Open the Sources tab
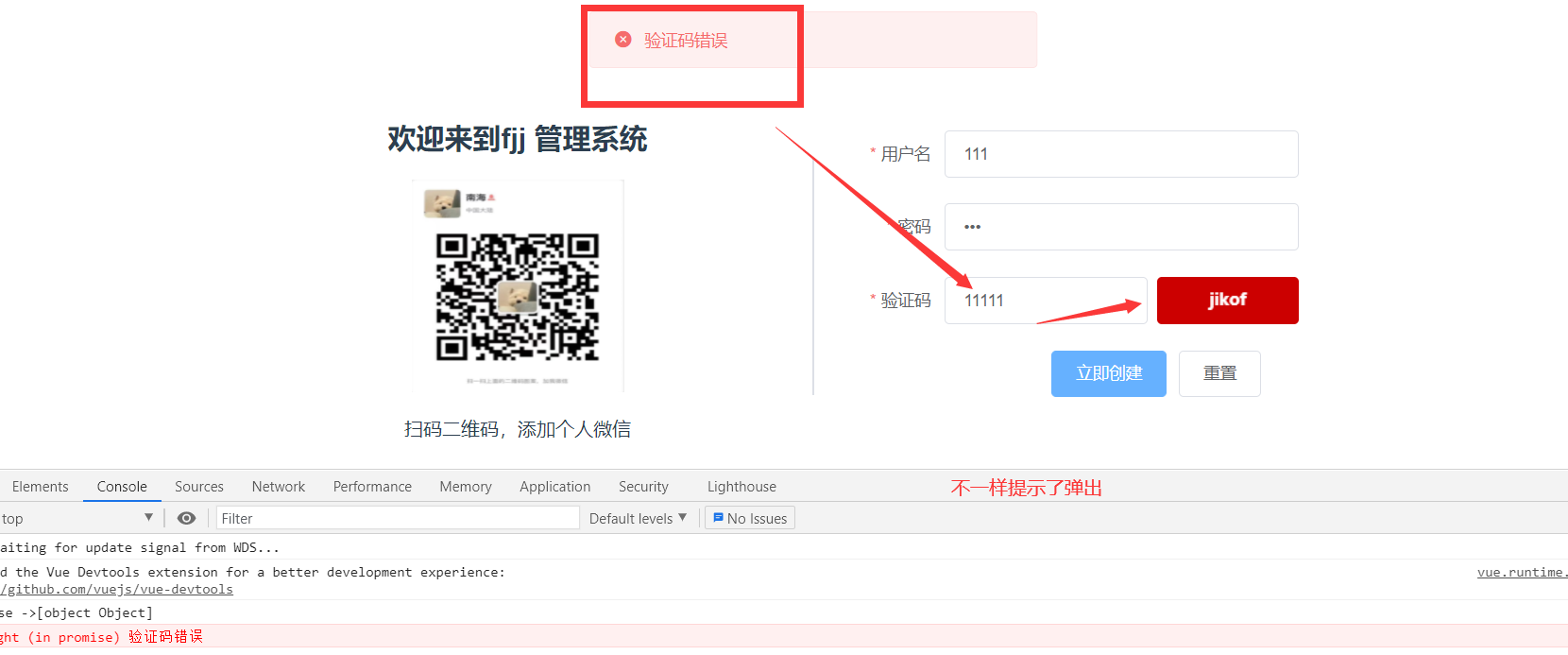1568x655 pixels. (199, 487)
